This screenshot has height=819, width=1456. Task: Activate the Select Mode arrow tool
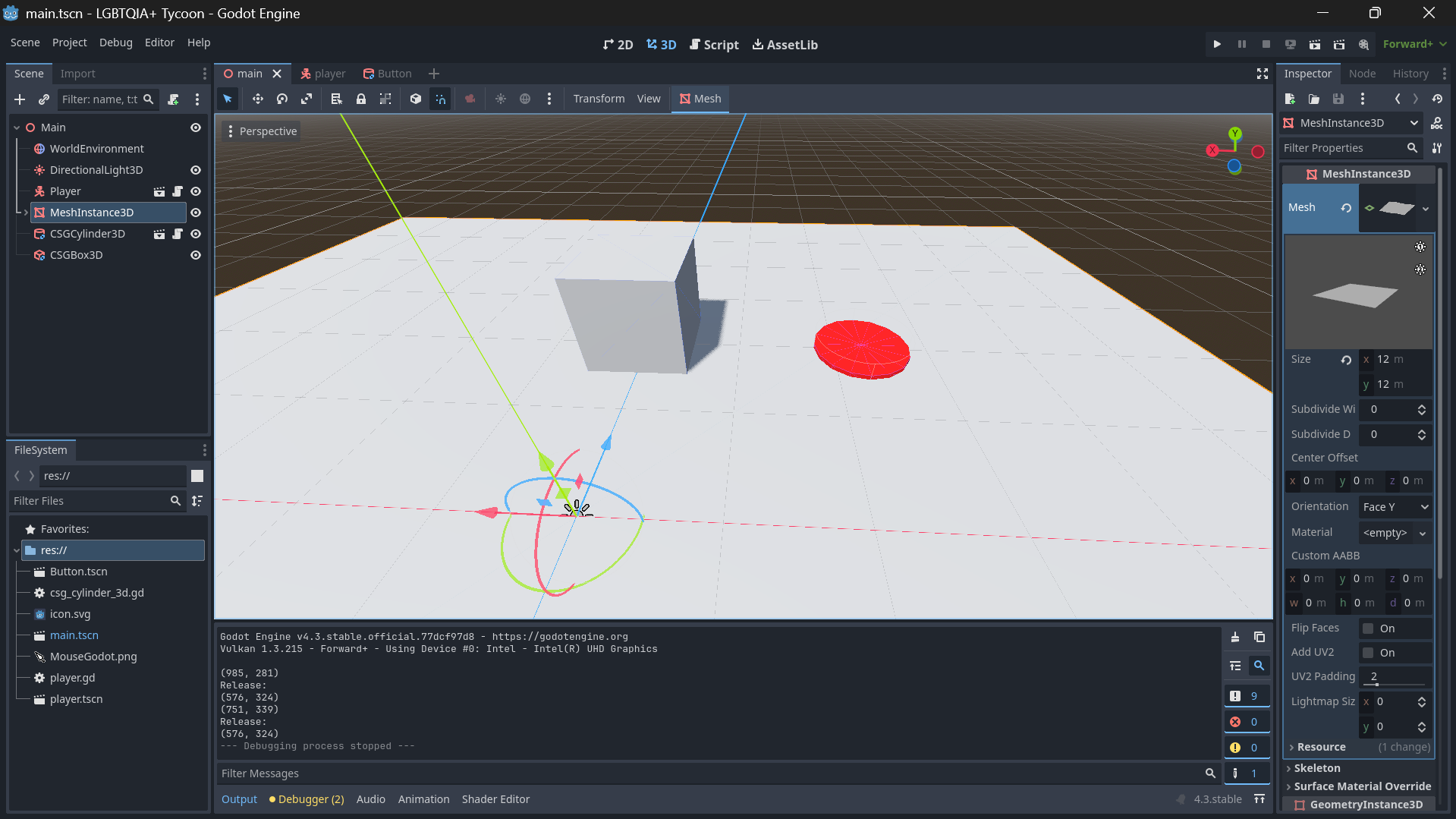point(228,99)
